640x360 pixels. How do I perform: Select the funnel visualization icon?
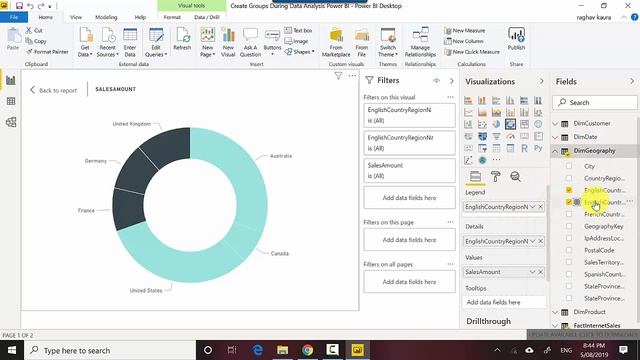(496, 136)
